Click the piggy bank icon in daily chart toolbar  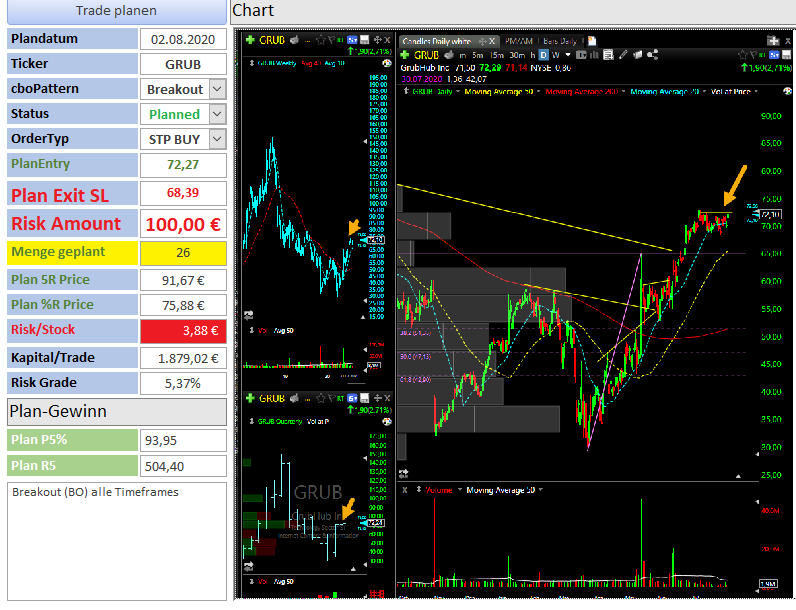pos(449,55)
